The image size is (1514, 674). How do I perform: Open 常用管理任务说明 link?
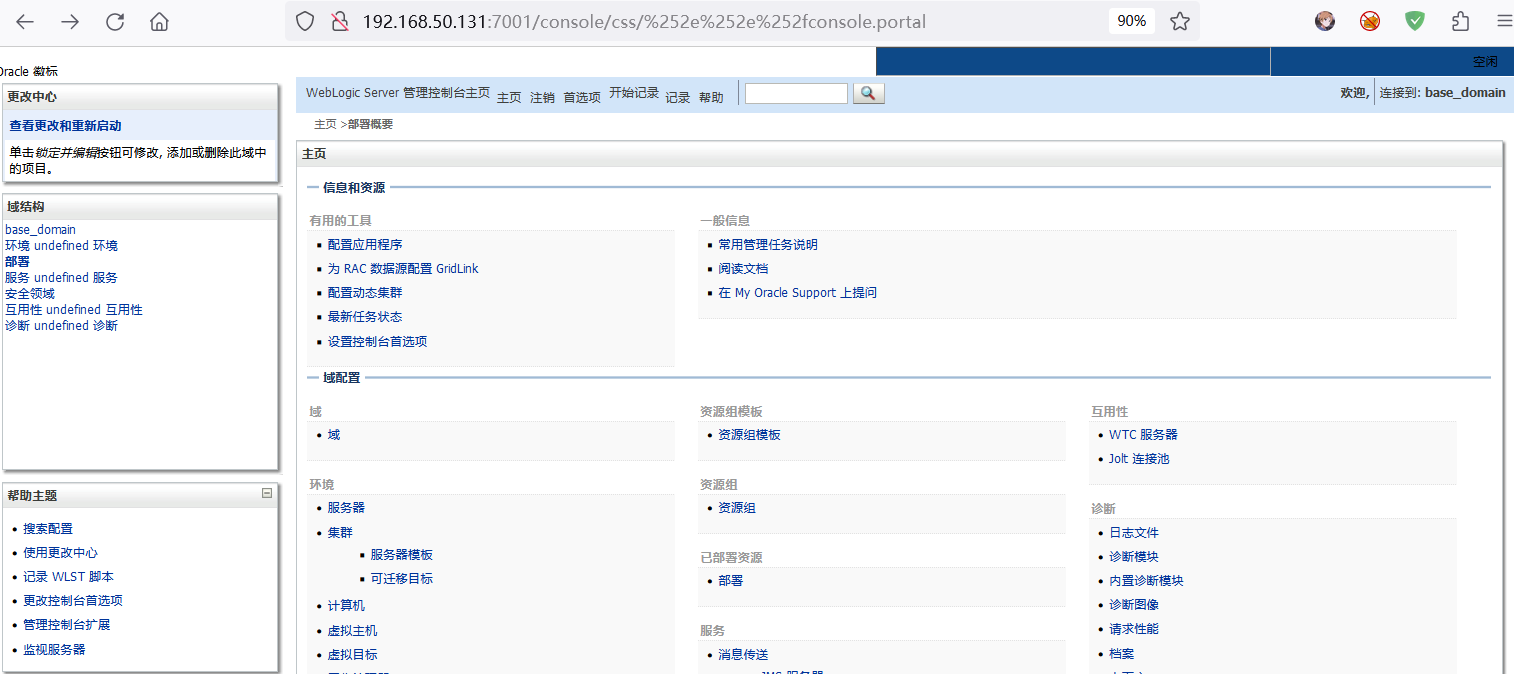click(768, 245)
